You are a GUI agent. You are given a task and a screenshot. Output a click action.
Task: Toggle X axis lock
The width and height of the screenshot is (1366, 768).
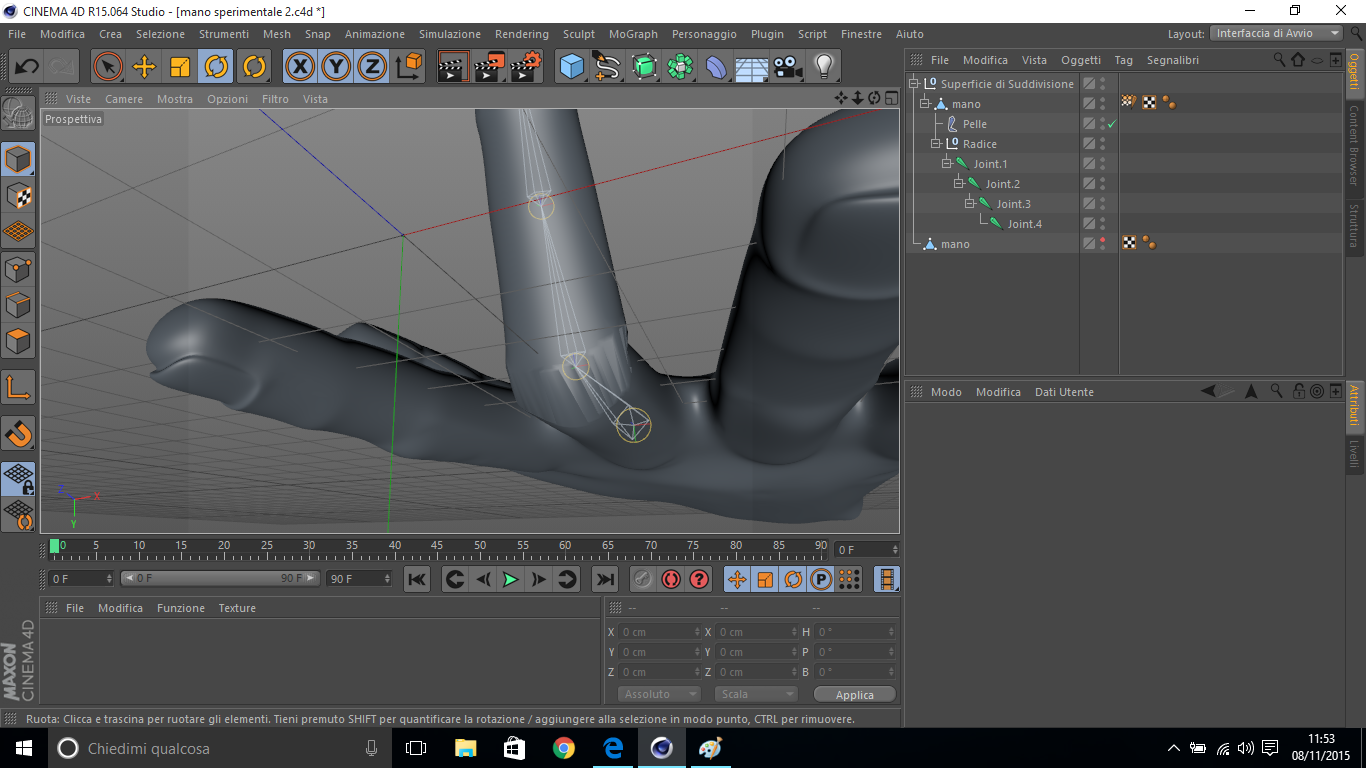(x=299, y=67)
